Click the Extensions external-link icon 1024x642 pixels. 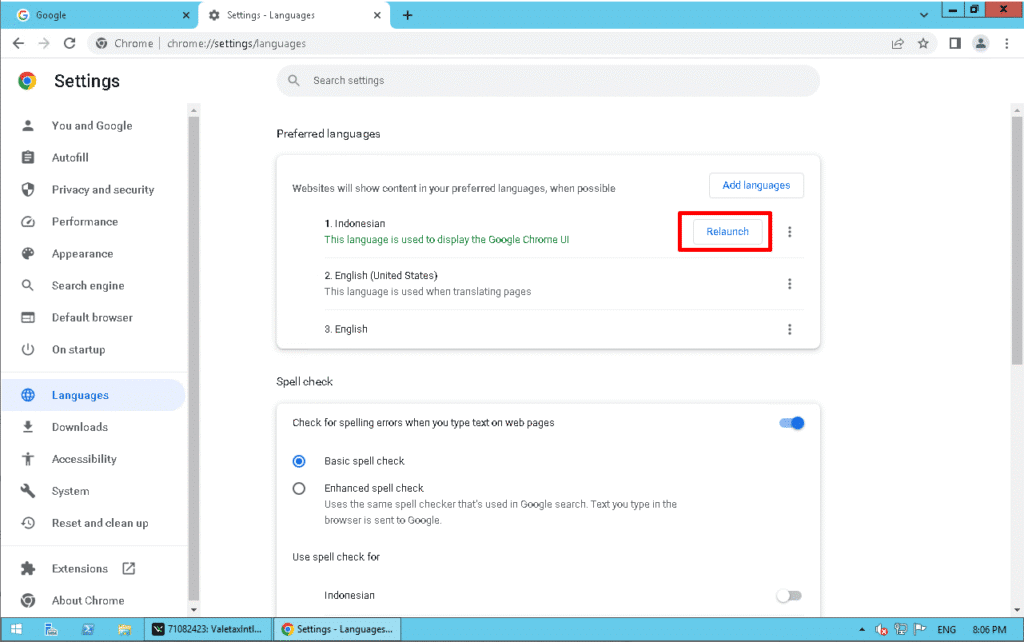pyautogui.click(x=129, y=569)
